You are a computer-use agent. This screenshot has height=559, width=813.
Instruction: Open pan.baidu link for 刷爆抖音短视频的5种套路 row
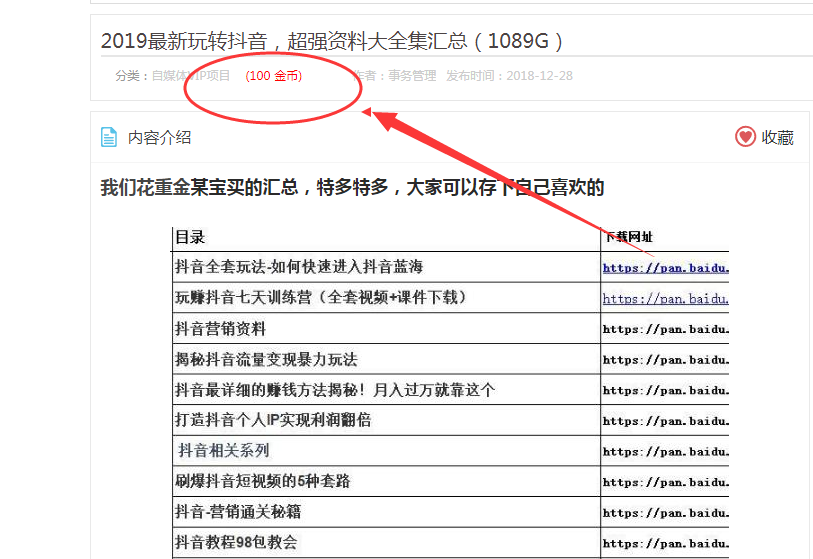tap(666, 482)
